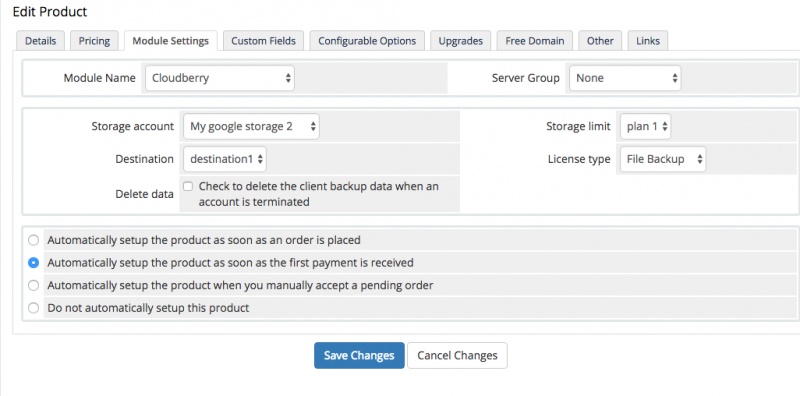Click the Cancel Changes button
800x396 pixels.
457,355
